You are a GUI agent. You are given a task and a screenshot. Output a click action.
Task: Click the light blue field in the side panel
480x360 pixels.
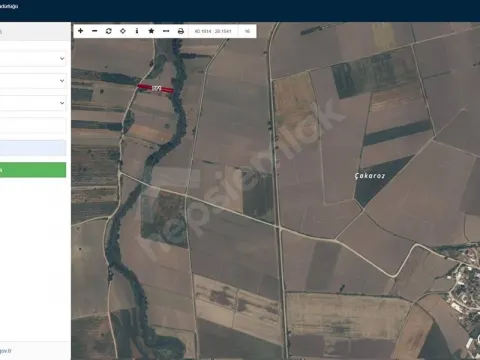coord(33,148)
